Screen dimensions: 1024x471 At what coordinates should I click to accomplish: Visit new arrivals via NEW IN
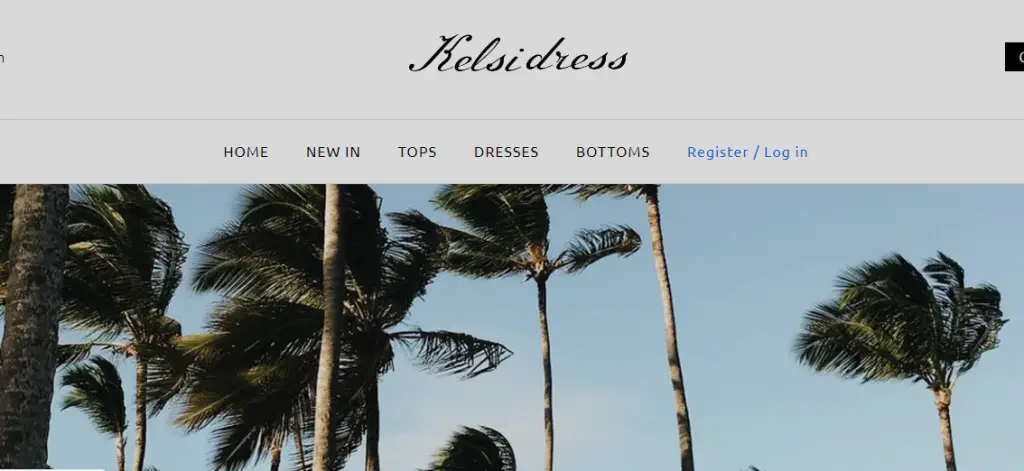(x=333, y=152)
